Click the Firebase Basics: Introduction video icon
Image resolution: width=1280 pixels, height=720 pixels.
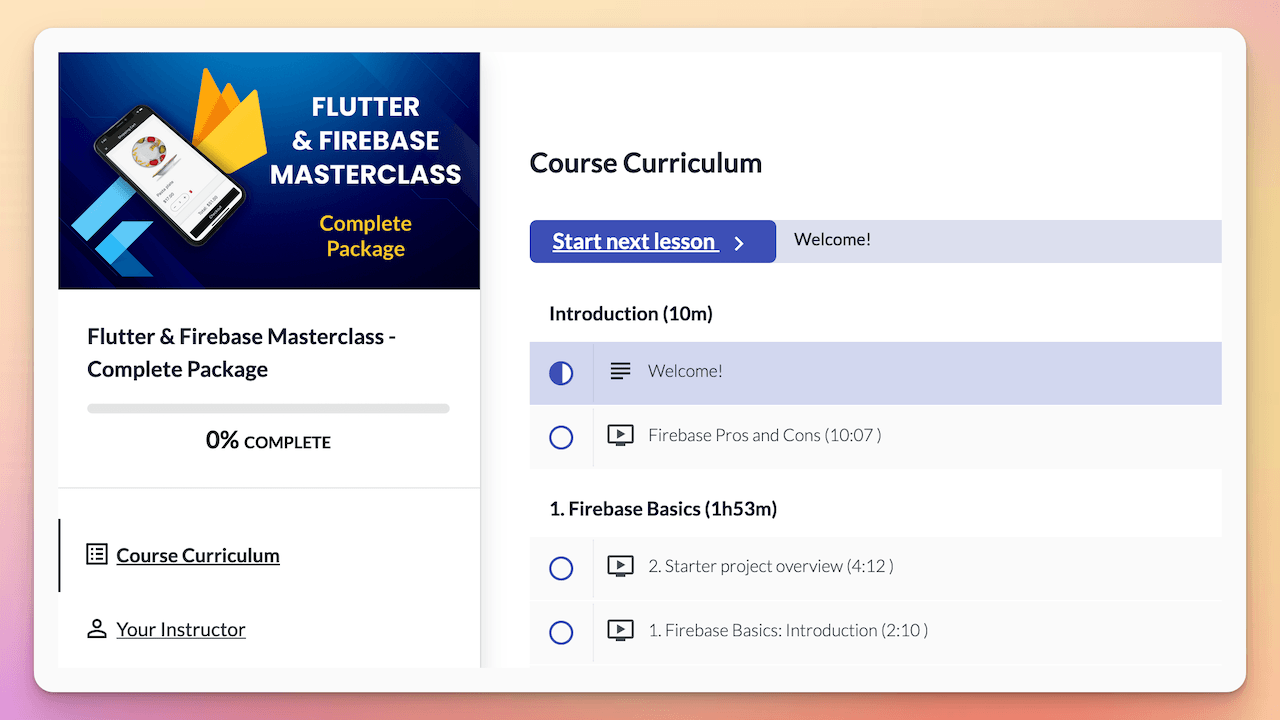pyautogui.click(x=620, y=630)
